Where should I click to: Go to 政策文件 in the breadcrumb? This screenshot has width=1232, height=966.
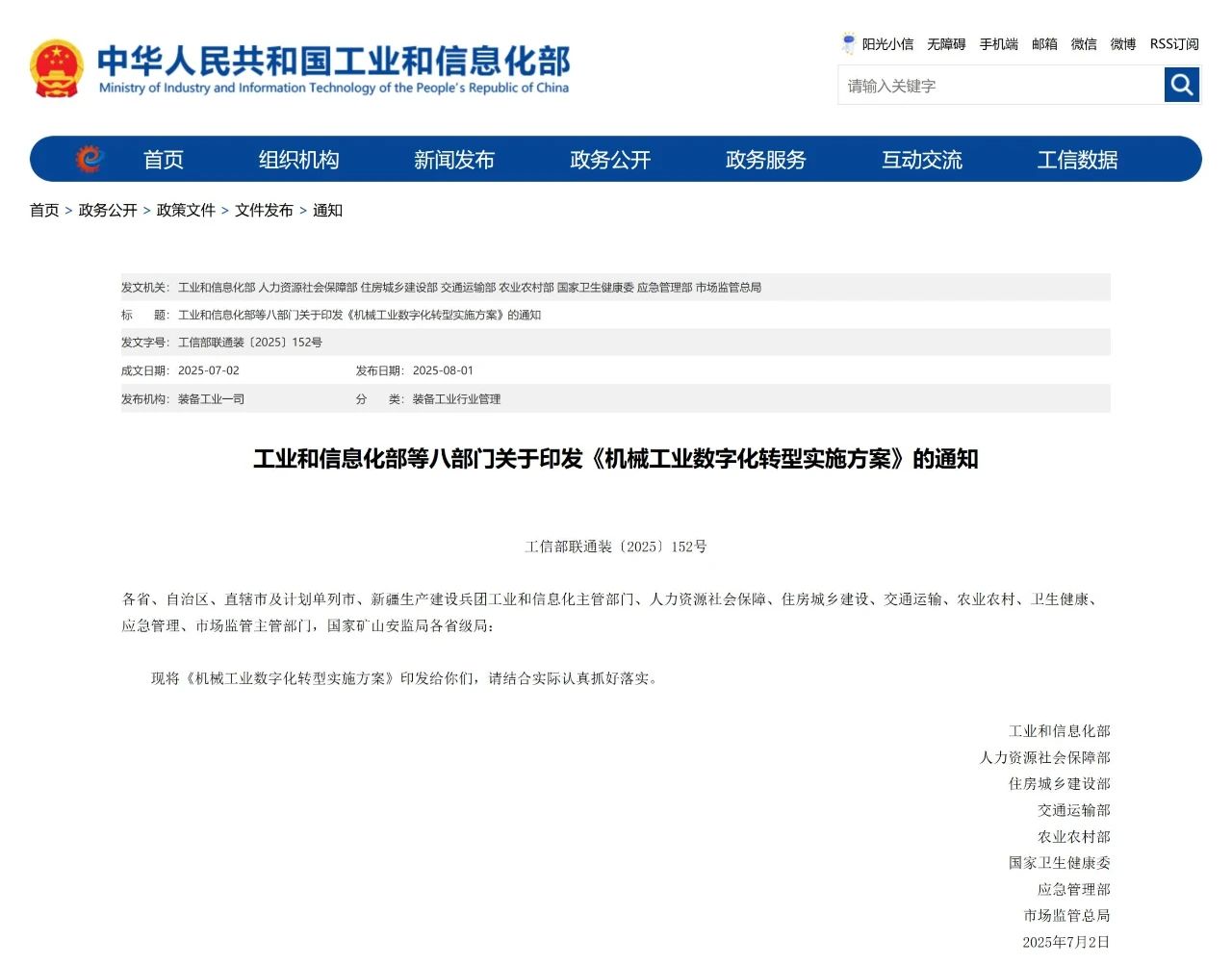pos(186,210)
